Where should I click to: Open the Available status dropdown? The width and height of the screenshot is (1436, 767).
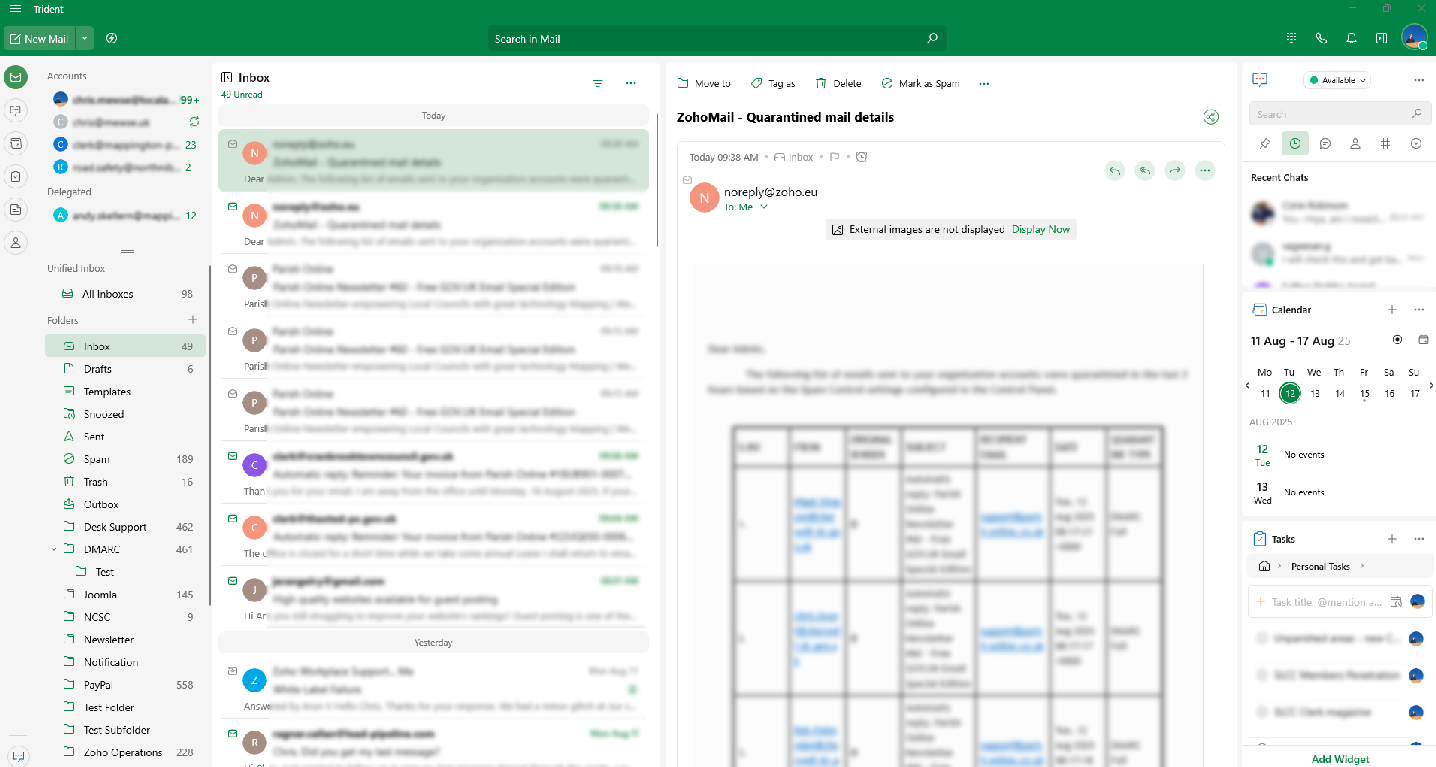click(1336, 80)
